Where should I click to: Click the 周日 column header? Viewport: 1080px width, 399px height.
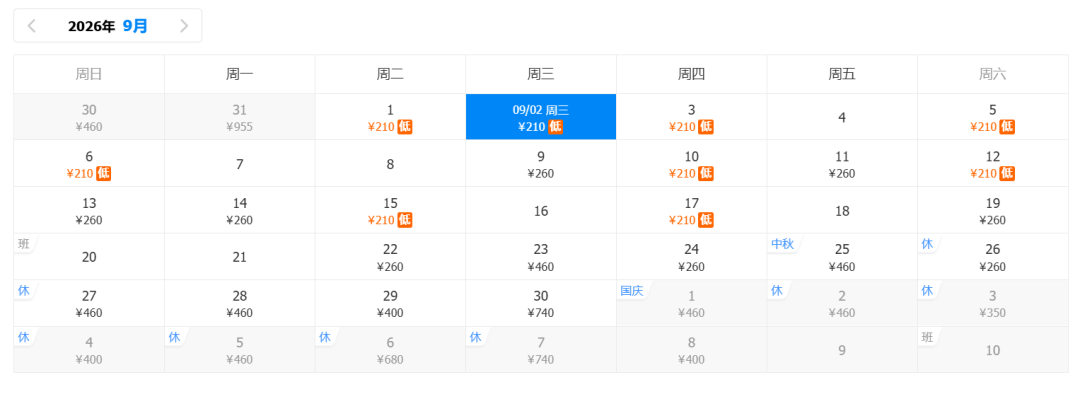point(89,74)
